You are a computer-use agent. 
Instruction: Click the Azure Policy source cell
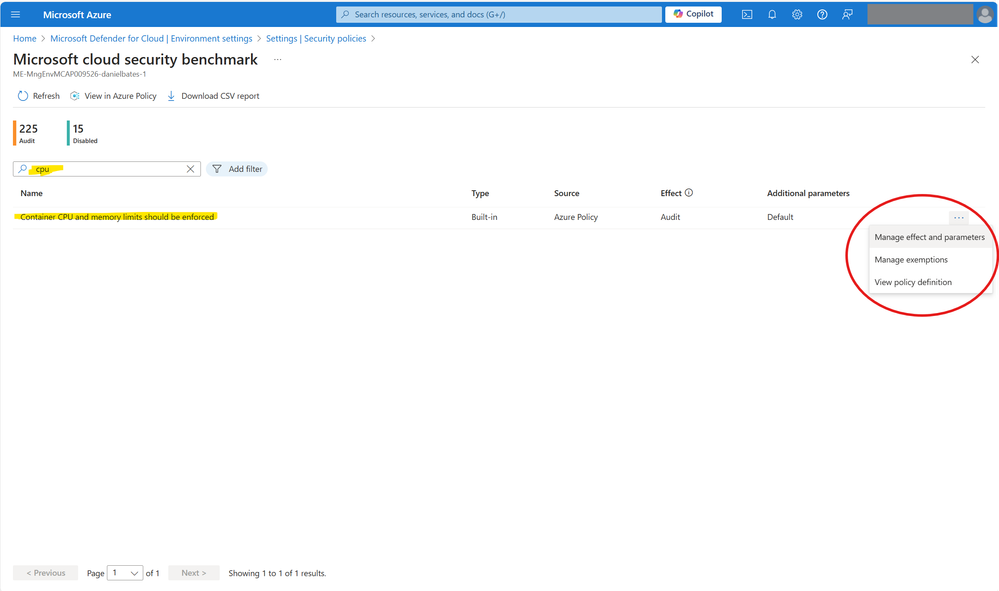click(x=576, y=217)
